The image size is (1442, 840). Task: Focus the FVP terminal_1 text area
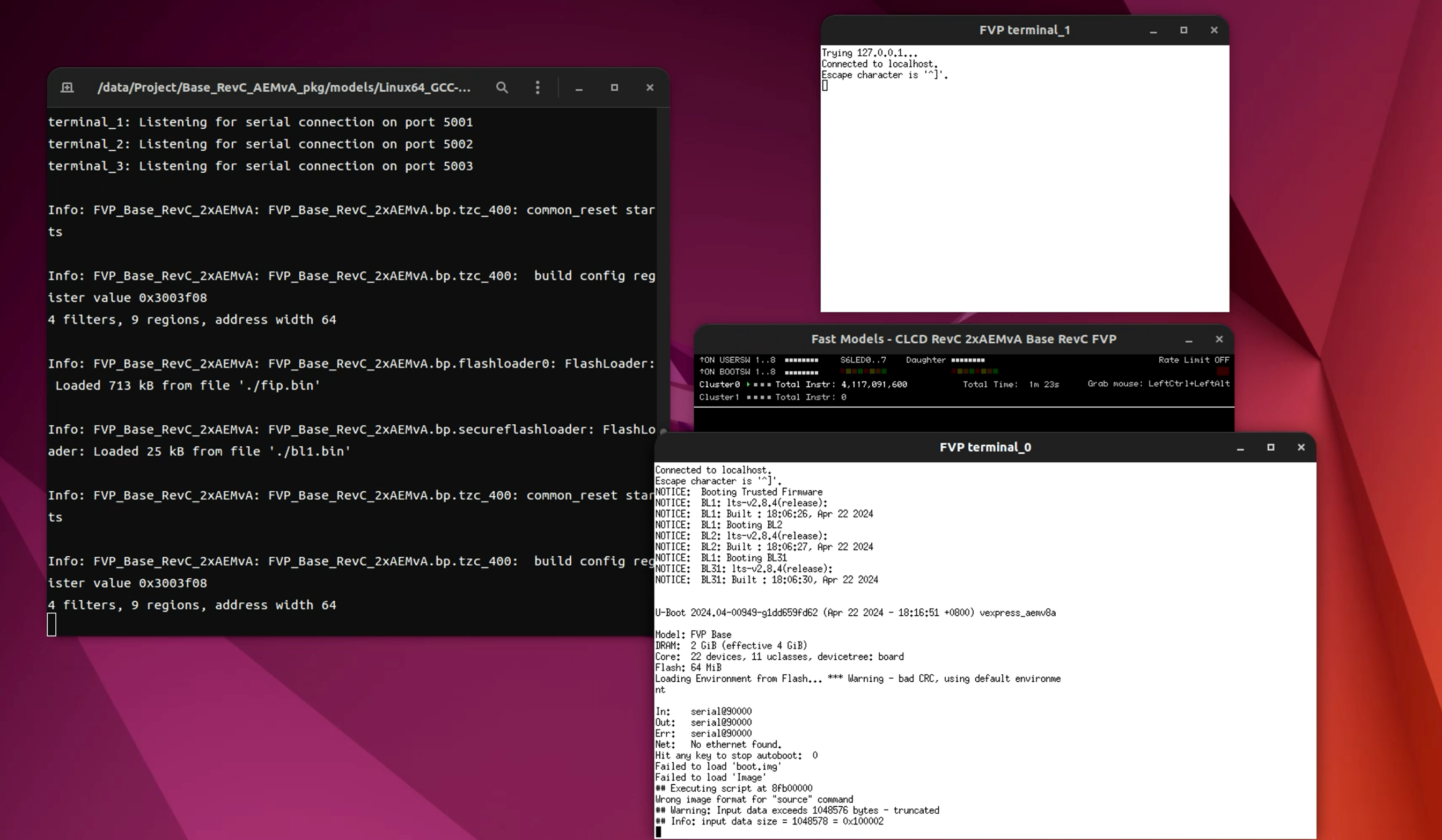click(1024, 189)
